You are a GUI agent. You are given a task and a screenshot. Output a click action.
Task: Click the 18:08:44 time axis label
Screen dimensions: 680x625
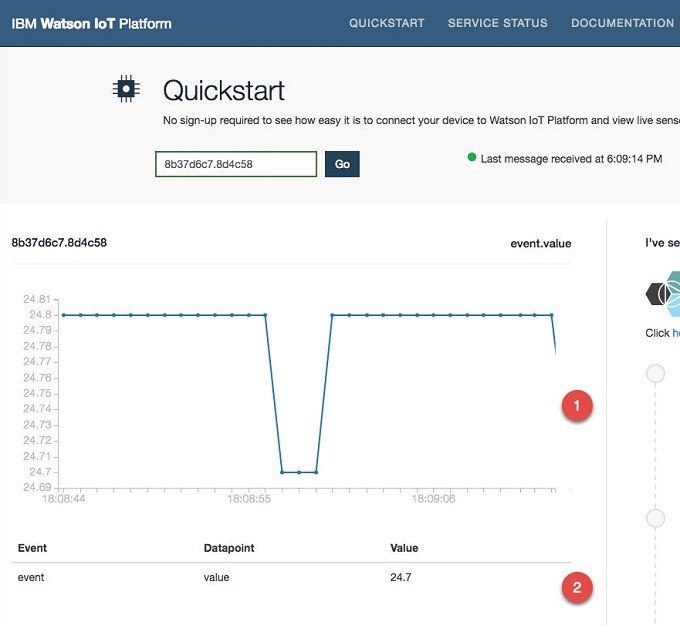(64, 499)
